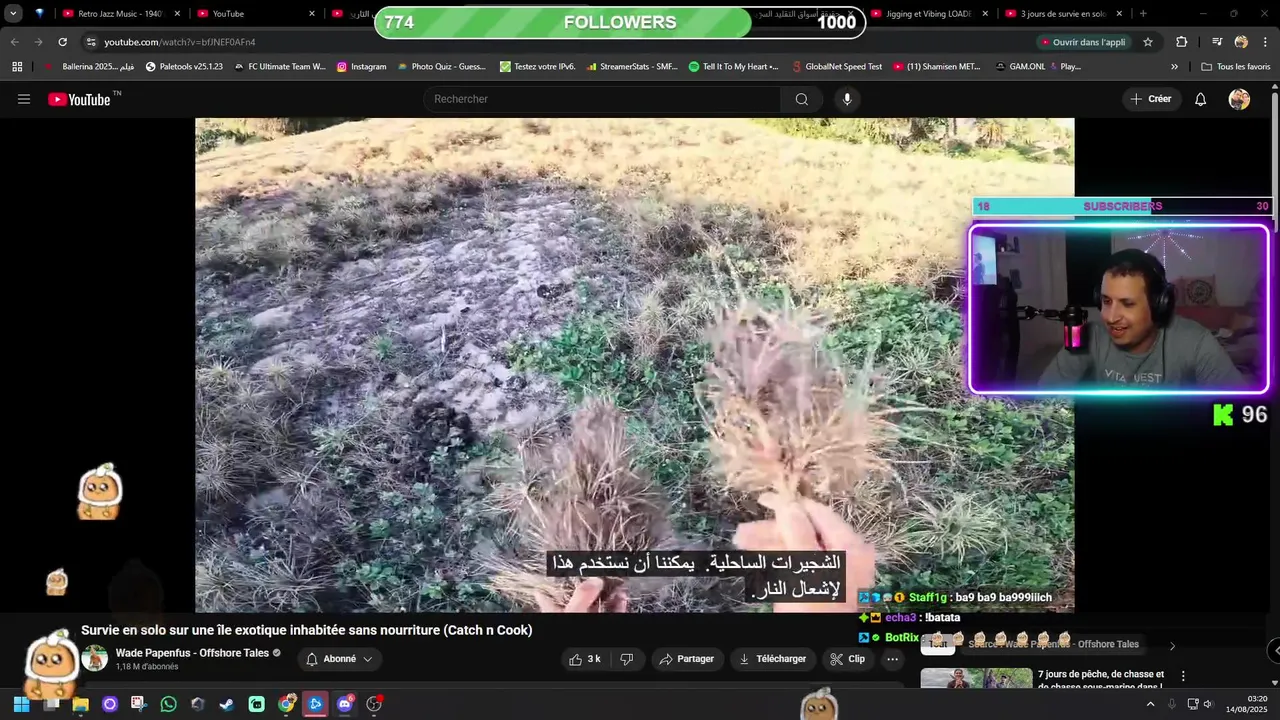Open suggested video 7 jours de pêche thumbnail
Image resolution: width=1280 pixels, height=720 pixels.
tap(976, 680)
